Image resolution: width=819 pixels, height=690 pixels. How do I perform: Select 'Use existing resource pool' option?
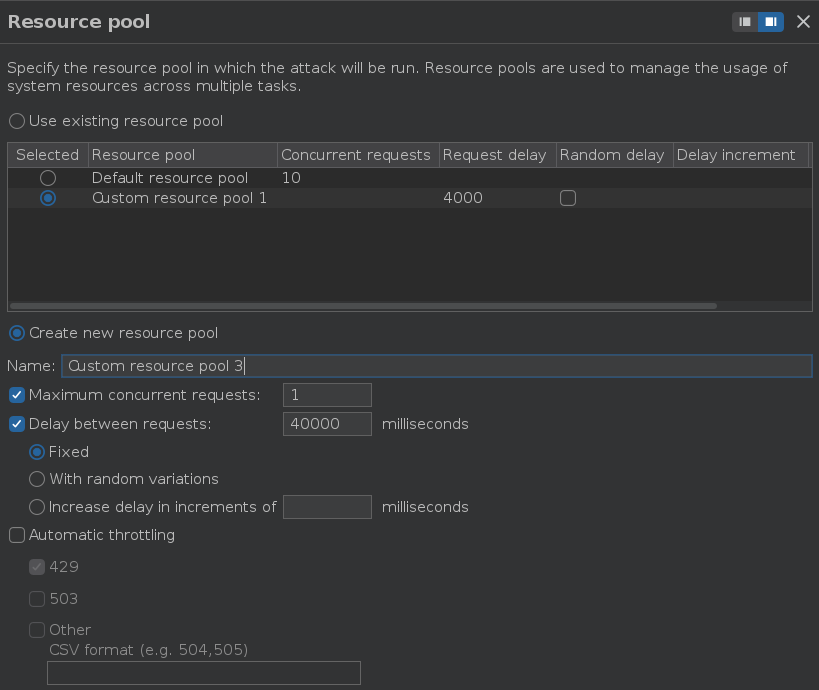click(17, 121)
